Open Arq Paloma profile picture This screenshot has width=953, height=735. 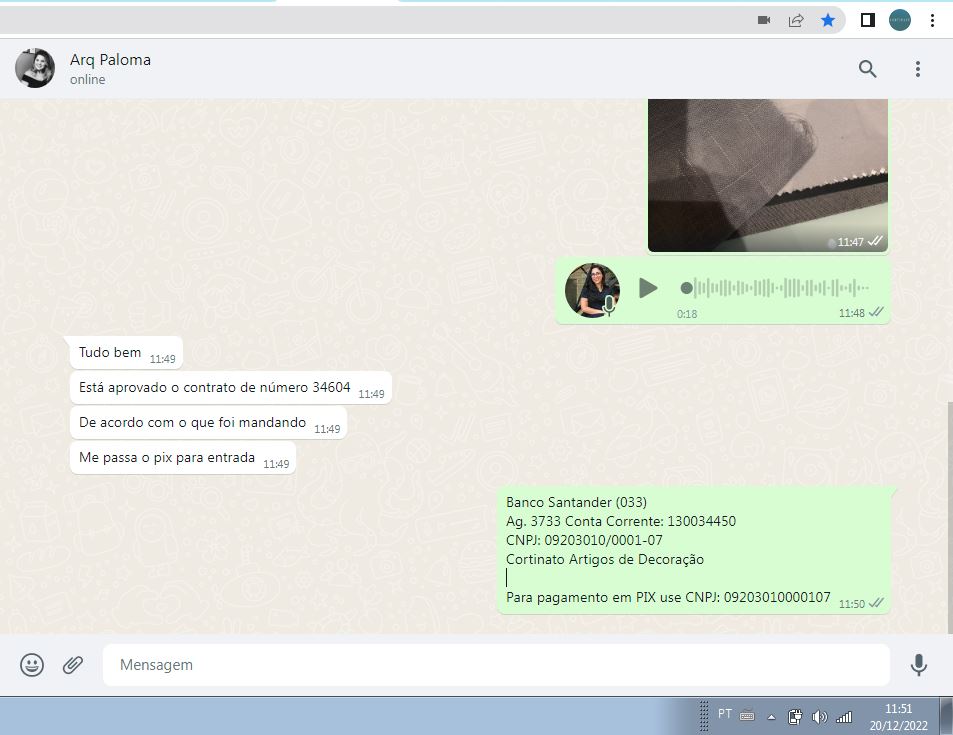35,68
